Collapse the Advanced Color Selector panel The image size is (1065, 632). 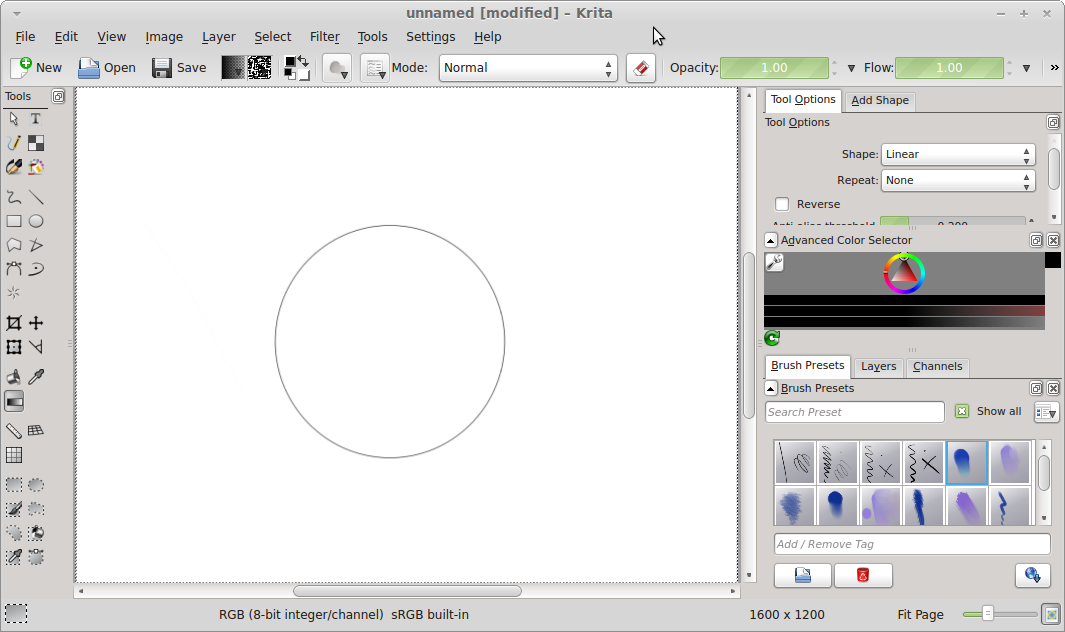pos(771,240)
